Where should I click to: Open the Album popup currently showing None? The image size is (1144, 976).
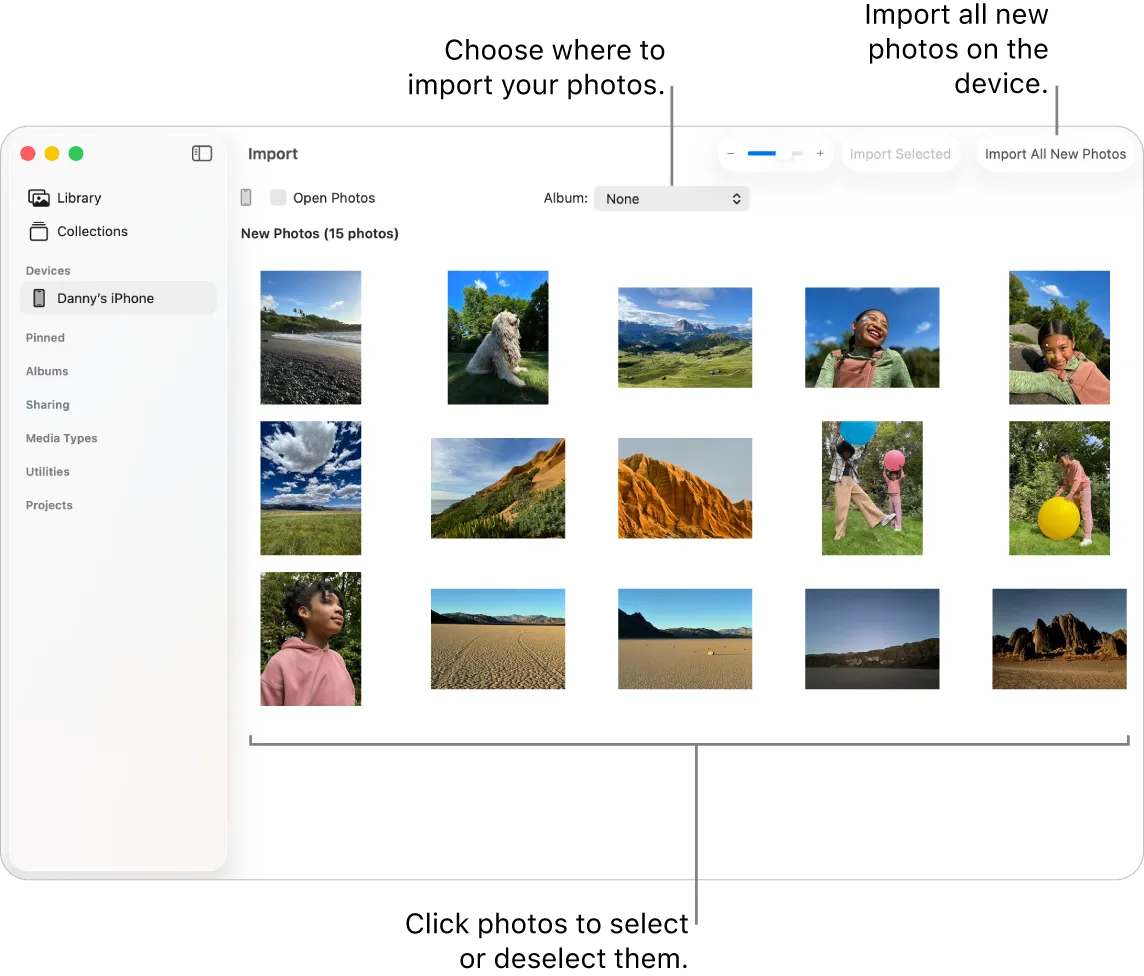coord(671,198)
